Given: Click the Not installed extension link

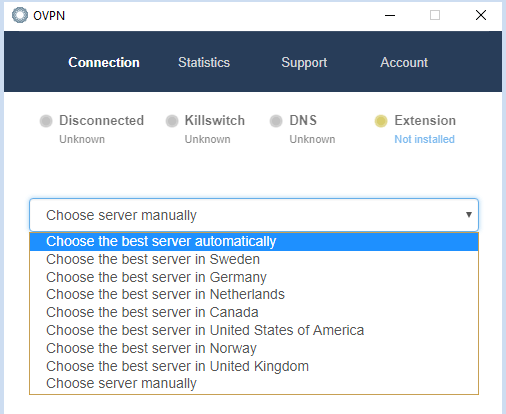Looking at the screenshot, I should [424, 139].
